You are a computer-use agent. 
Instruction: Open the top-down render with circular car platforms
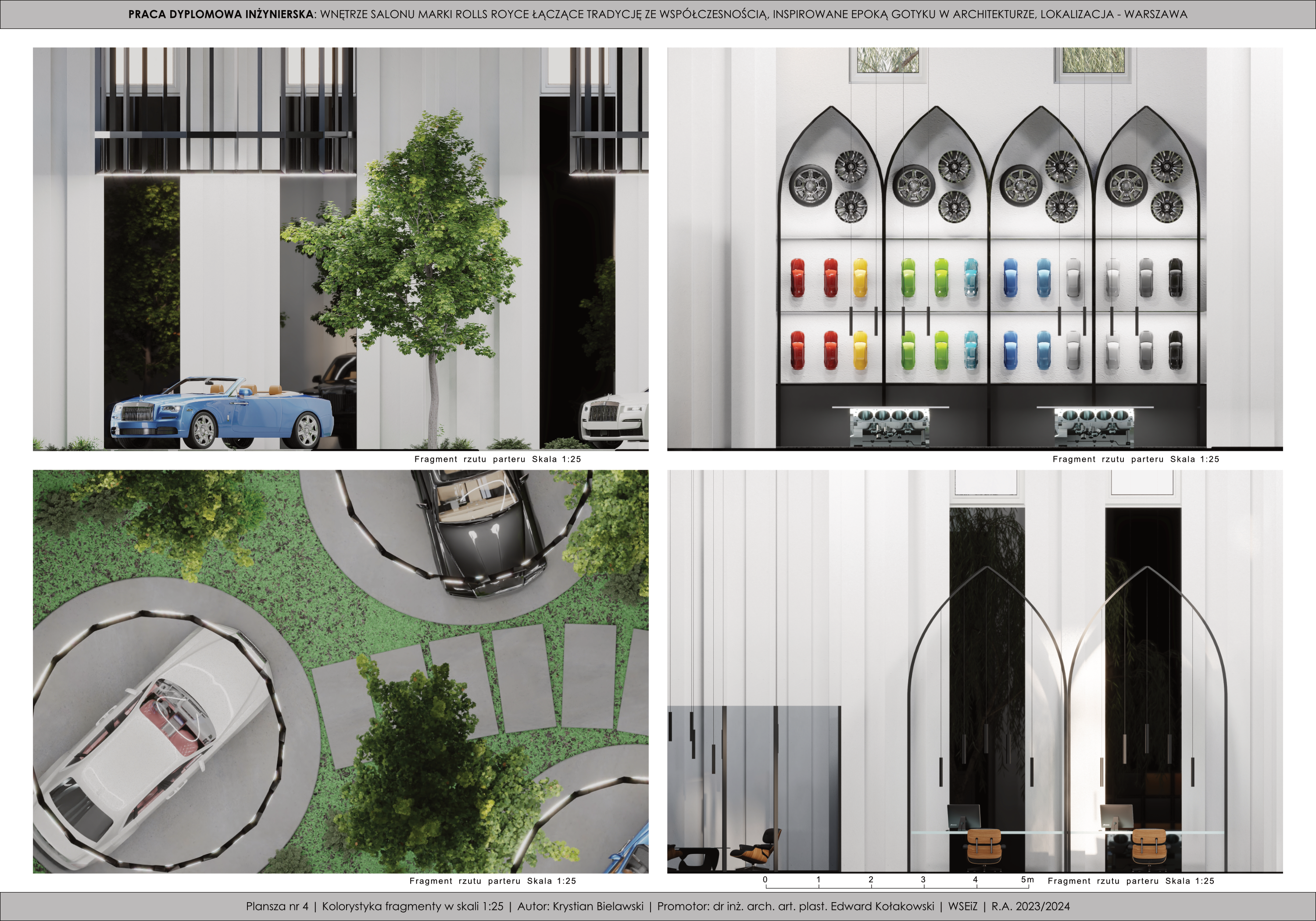click(x=340, y=672)
